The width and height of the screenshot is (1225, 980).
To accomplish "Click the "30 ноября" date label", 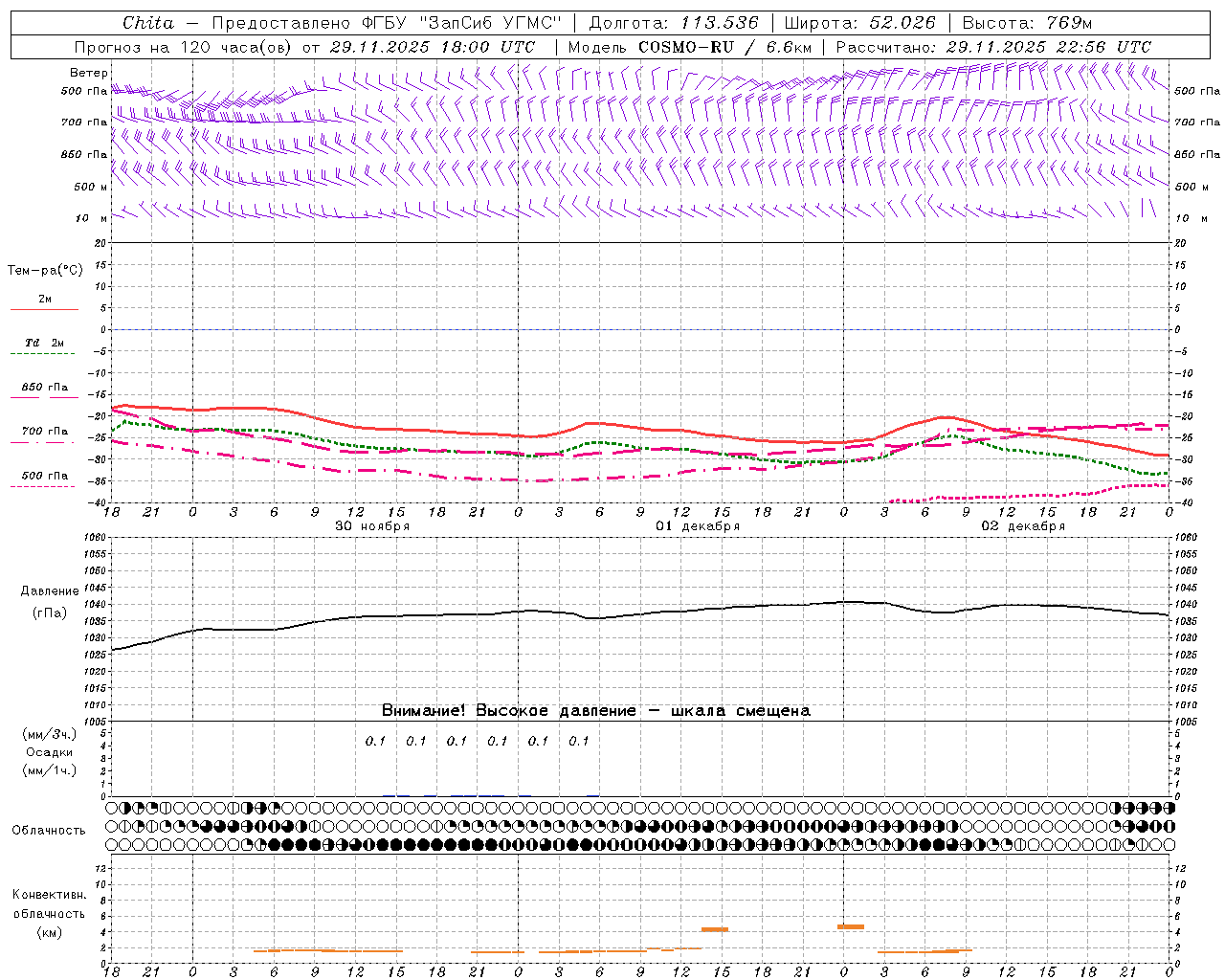I will [x=372, y=526].
